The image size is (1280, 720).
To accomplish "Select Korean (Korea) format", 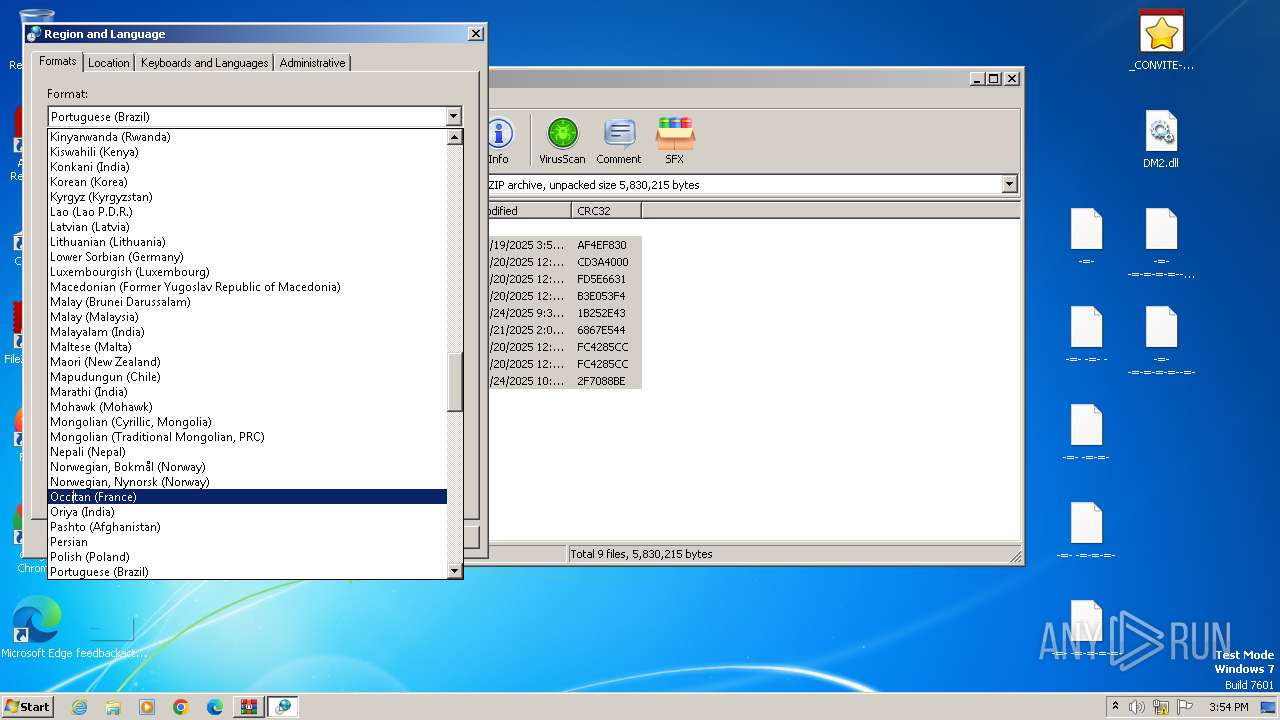I will [x=247, y=182].
